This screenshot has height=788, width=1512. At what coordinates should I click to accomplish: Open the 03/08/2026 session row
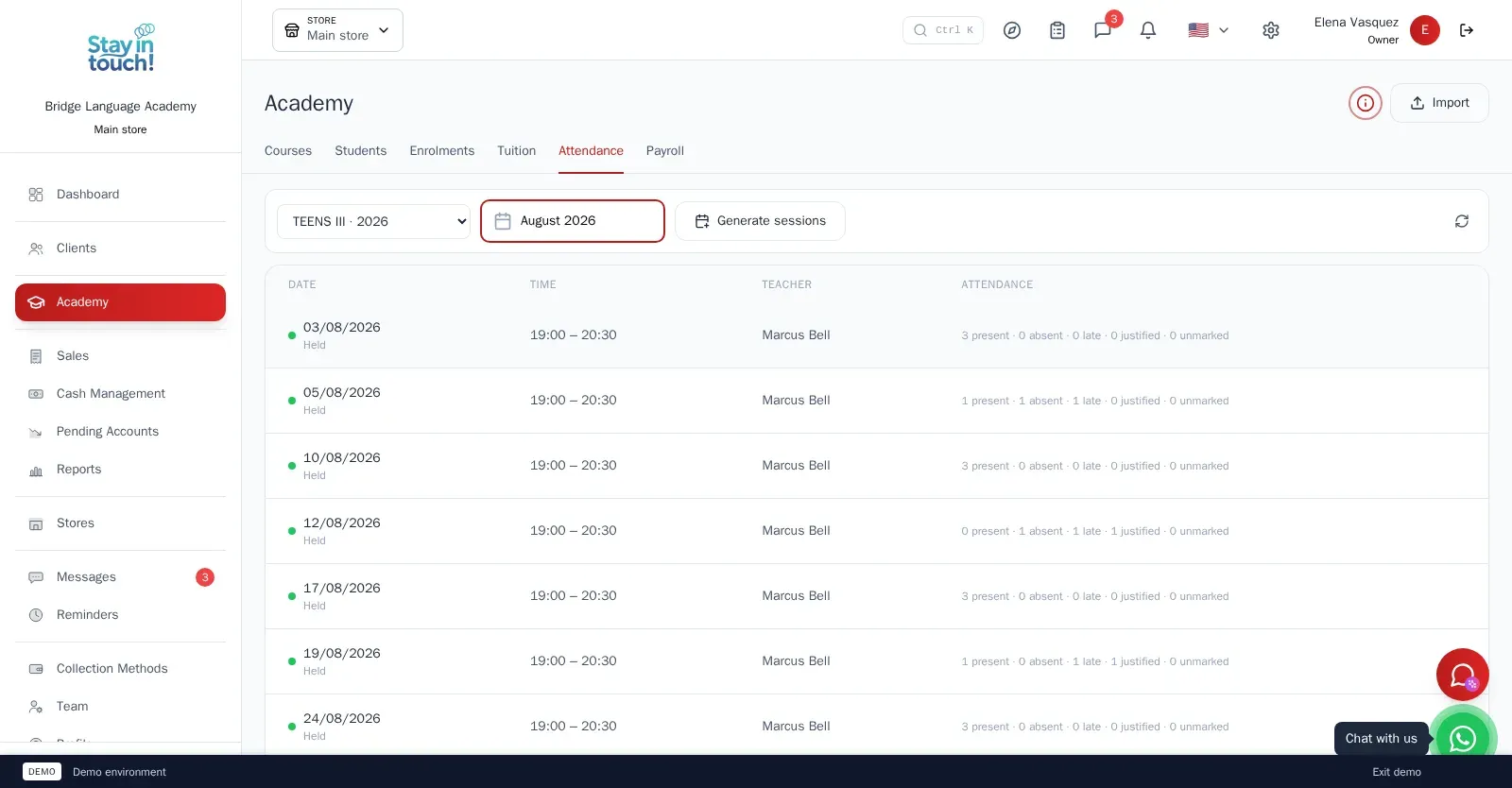coord(877,335)
